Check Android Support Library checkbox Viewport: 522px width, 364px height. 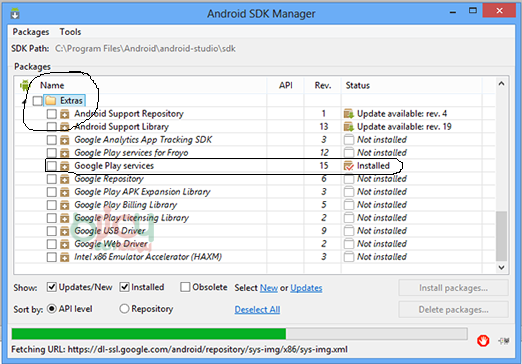pos(52,127)
